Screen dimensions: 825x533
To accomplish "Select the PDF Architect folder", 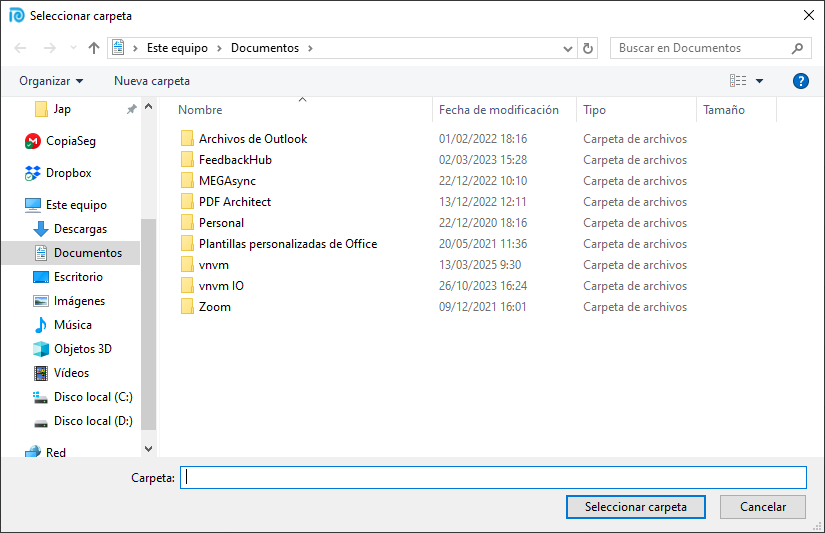I will click(x=234, y=202).
